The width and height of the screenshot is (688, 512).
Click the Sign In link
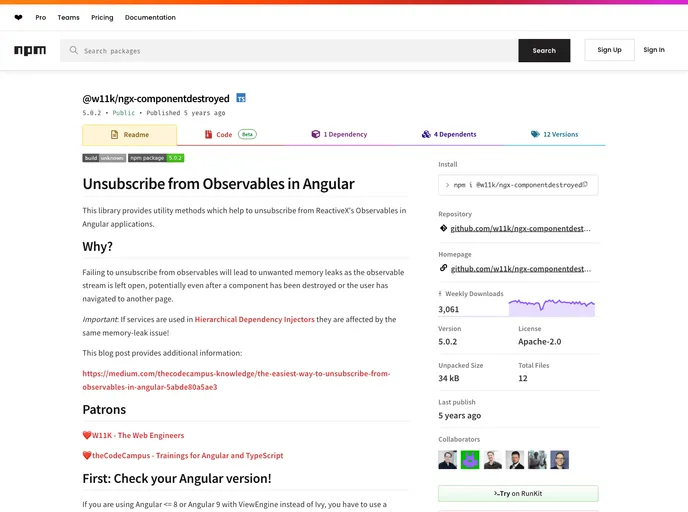[x=654, y=50]
